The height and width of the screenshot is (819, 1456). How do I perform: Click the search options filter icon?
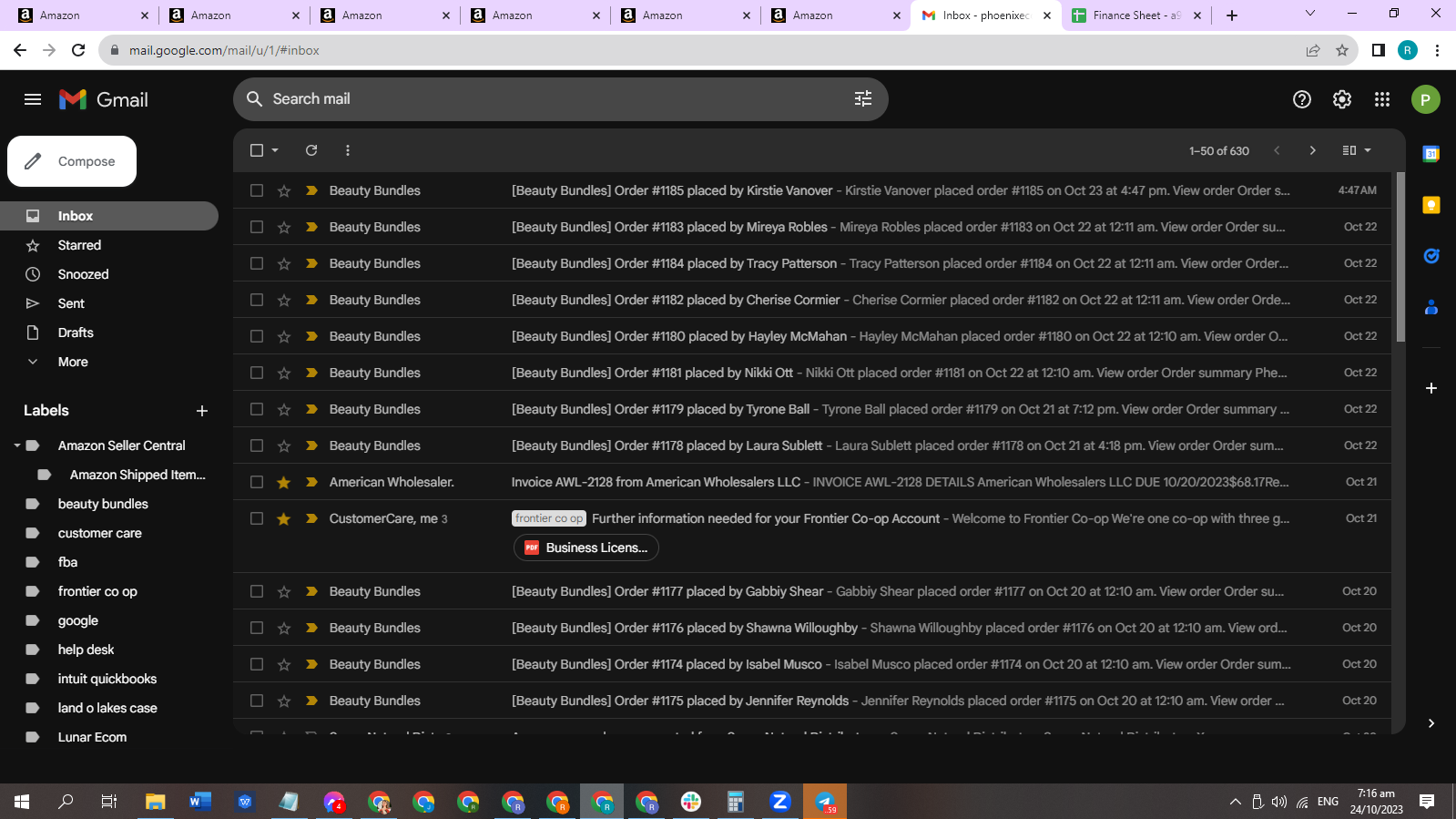coord(863,98)
